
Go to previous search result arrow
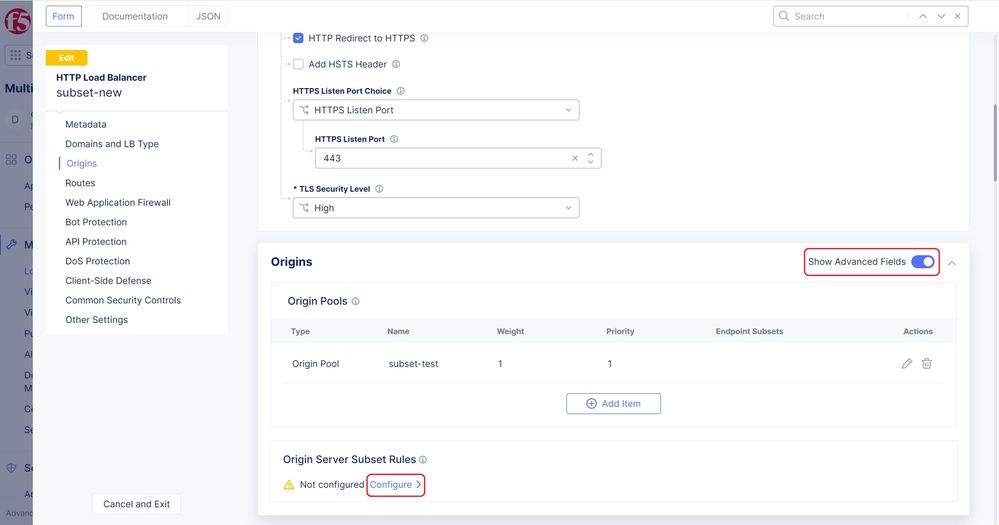[x=922, y=16]
